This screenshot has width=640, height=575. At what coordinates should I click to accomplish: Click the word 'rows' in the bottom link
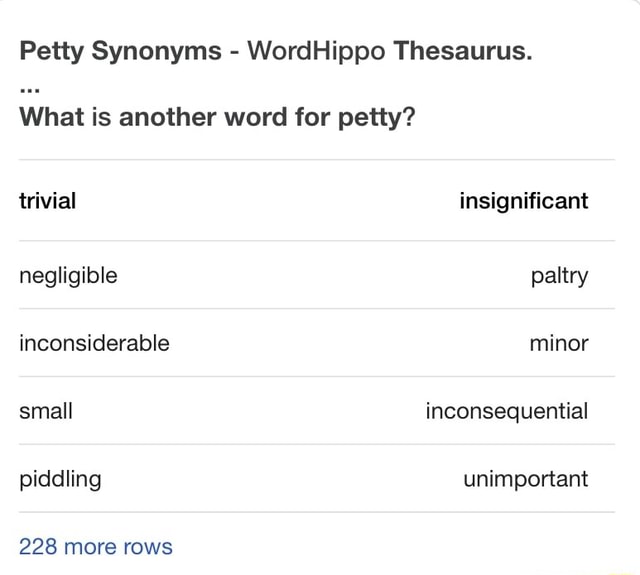tap(148, 546)
